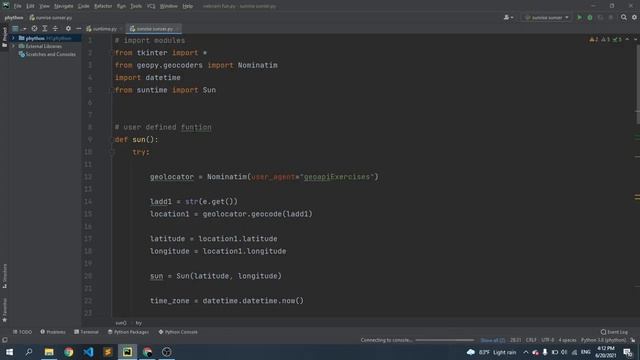Open the View menu
The width and height of the screenshot is (640, 360).
pyautogui.click(x=44, y=6)
